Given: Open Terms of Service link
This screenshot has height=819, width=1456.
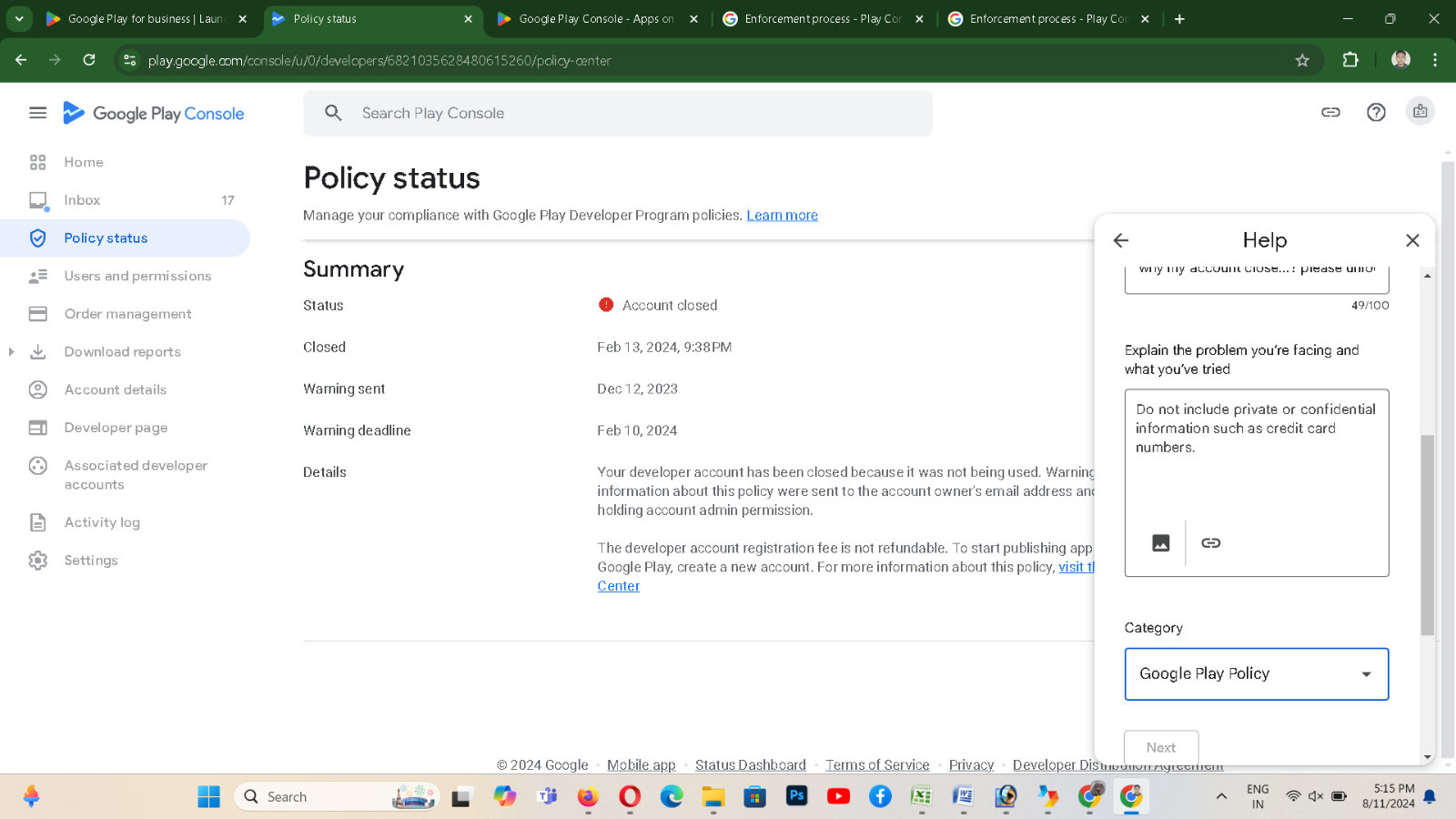Looking at the screenshot, I should (x=877, y=765).
